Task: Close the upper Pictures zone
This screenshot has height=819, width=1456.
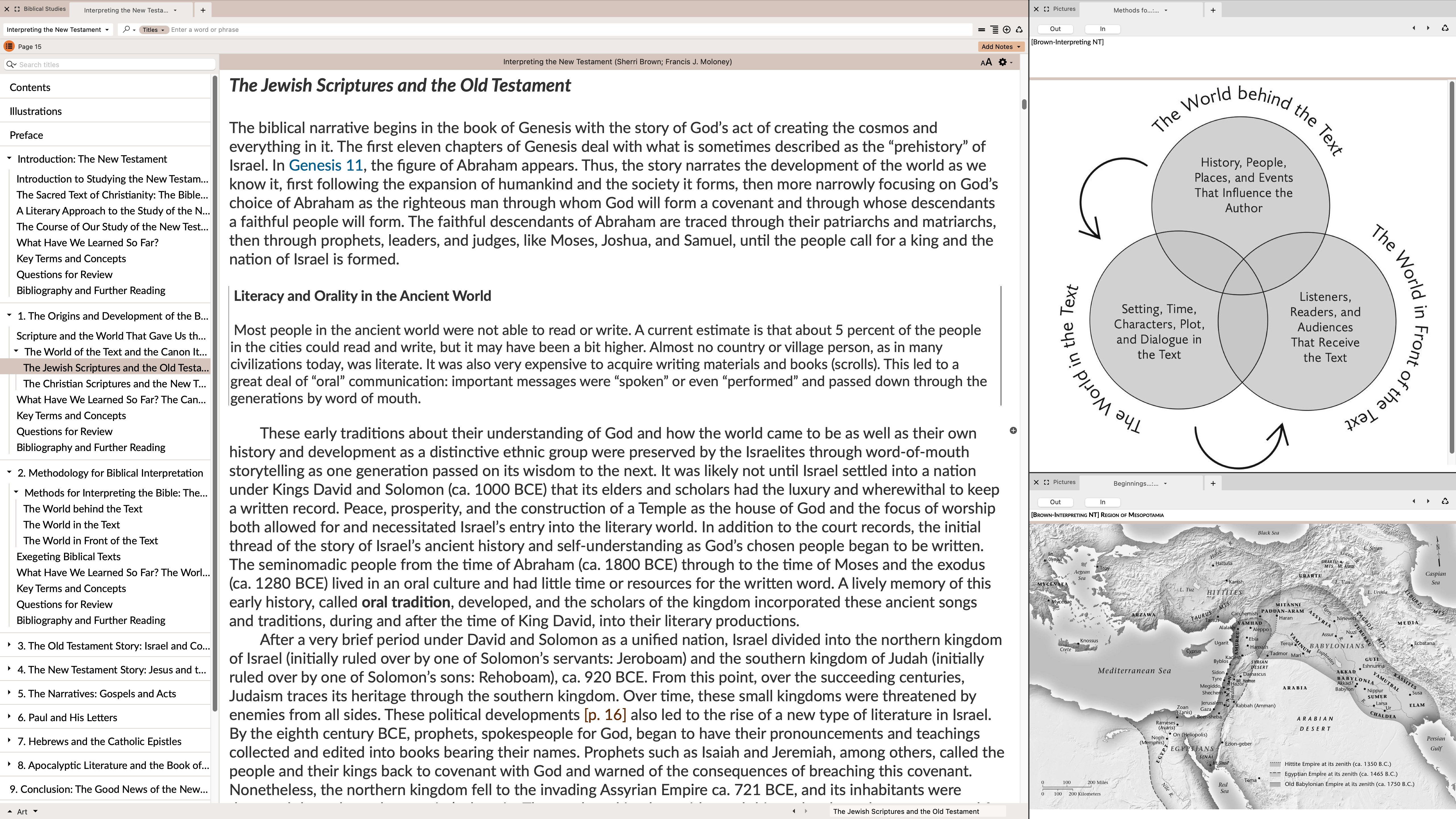Action: coord(1036,9)
